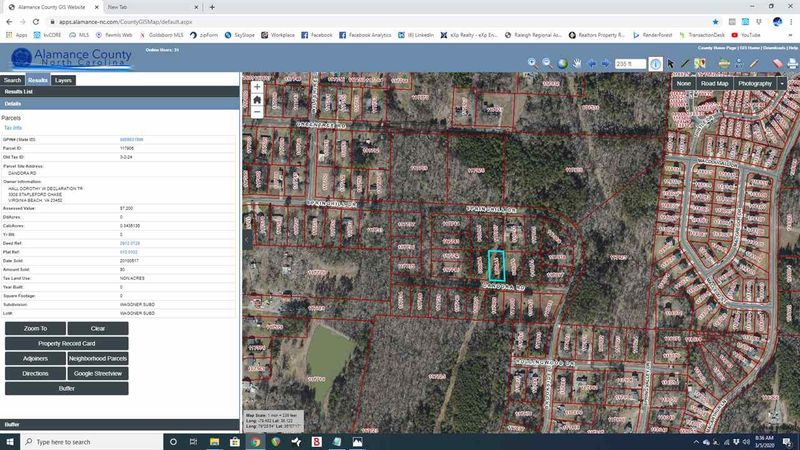Switch basemap to Photography
Image resolution: width=800 pixels, height=450 pixels.
[755, 84]
